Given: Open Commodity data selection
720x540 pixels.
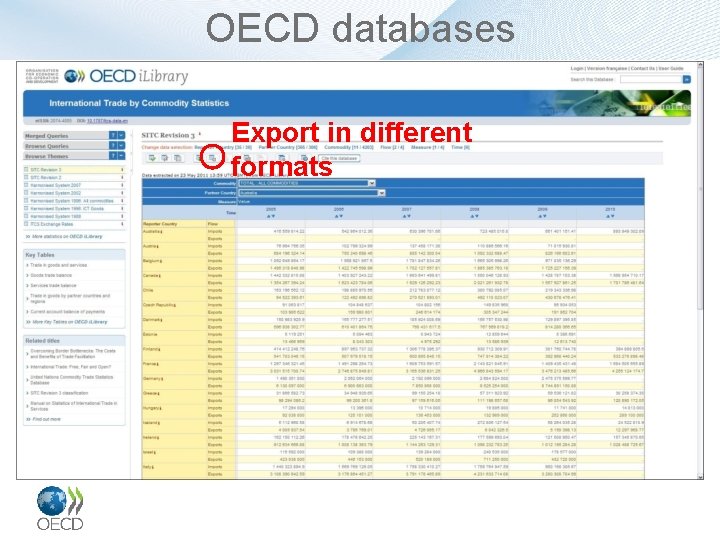Looking at the screenshot, I should pos(349,147).
